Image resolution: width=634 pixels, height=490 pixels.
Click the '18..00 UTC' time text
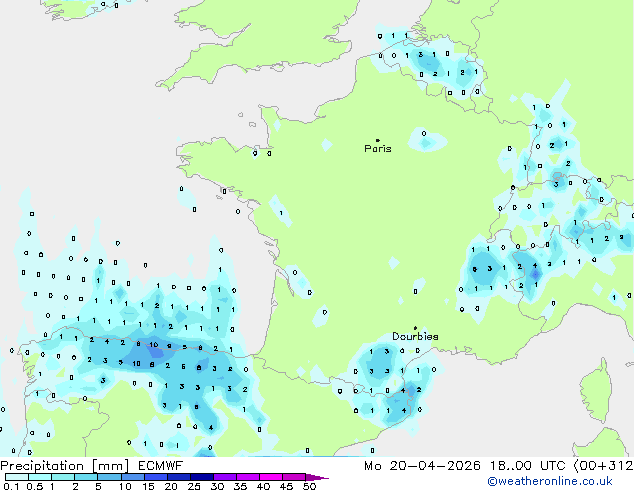click(527, 466)
